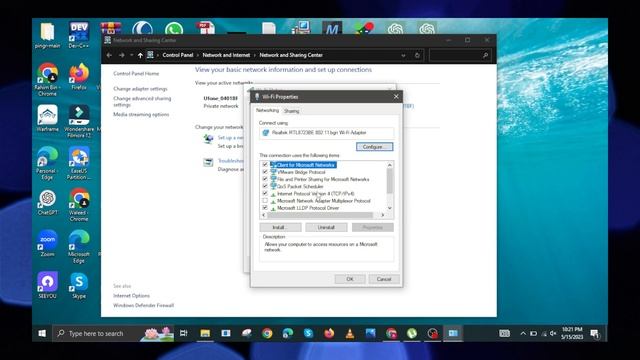The height and width of the screenshot is (360, 640).
Task: Open the Internet Options link
Action: pos(131,296)
